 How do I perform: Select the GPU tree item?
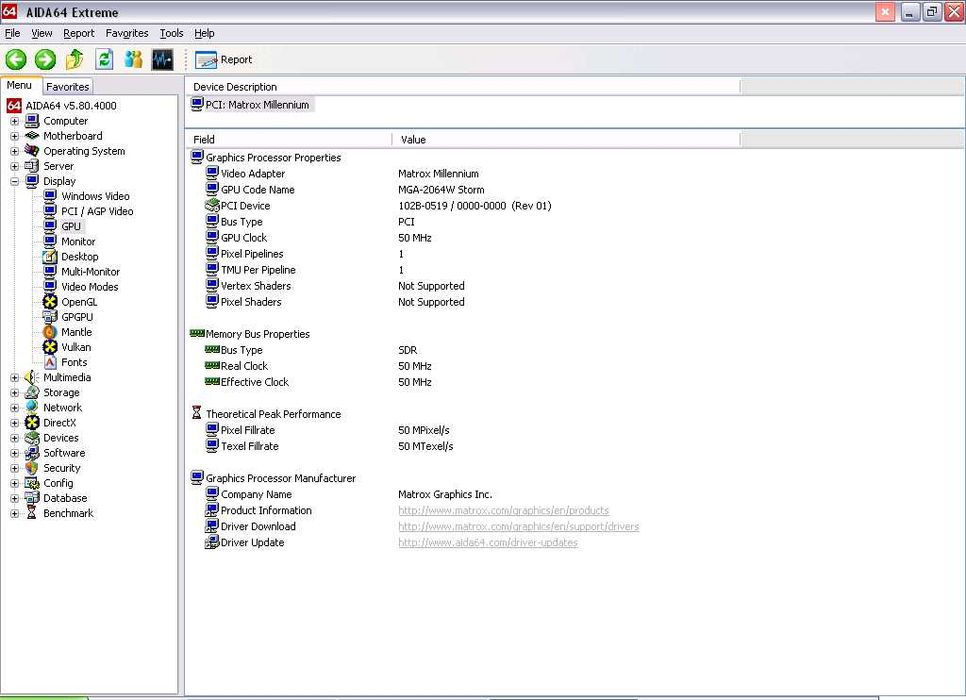pyautogui.click(x=71, y=227)
